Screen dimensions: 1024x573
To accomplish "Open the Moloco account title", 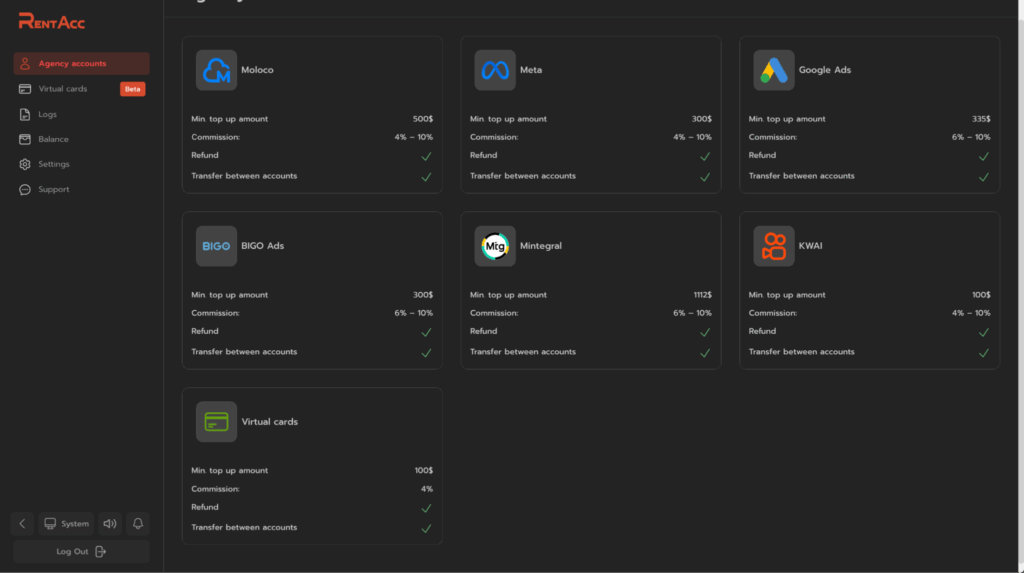I will (x=257, y=70).
